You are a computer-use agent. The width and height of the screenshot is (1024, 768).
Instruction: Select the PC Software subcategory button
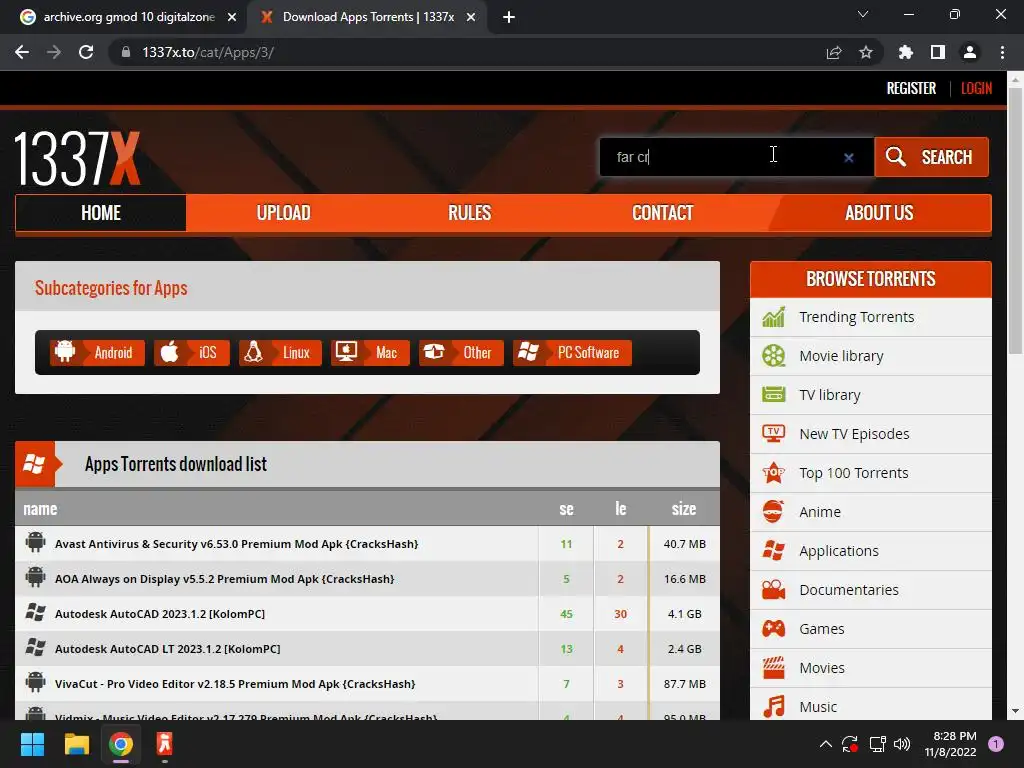point(572,353)
